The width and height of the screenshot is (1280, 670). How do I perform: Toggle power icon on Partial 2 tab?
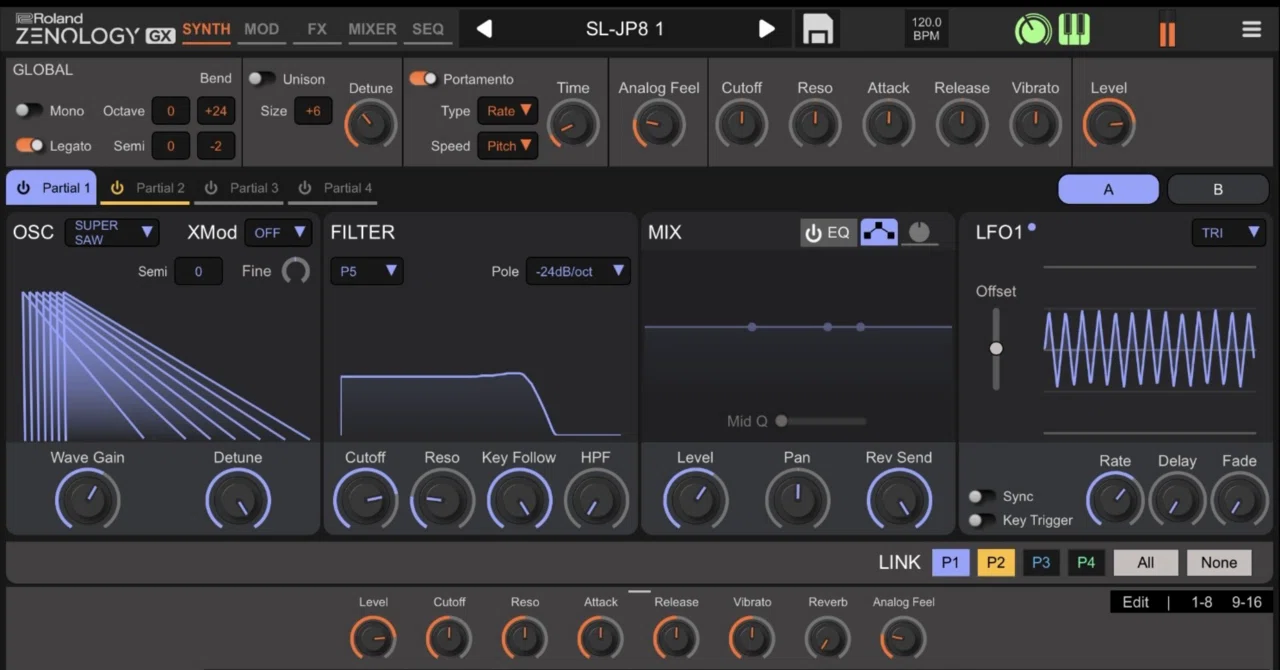pos(117,188)
